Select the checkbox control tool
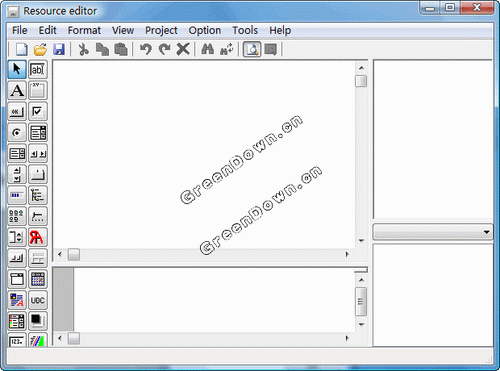Image resolution: width=500 pixels, height=371 pixels. [x=38, y=111]
